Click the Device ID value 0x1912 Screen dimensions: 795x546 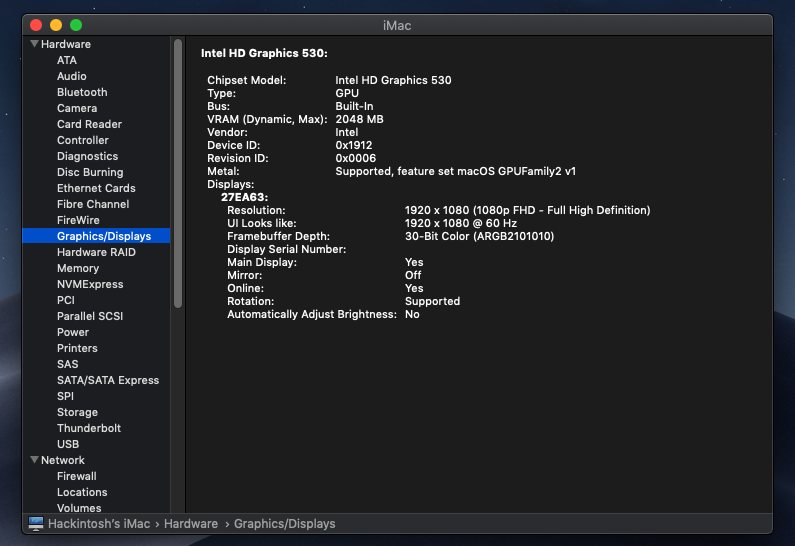(x=354, y=145)
